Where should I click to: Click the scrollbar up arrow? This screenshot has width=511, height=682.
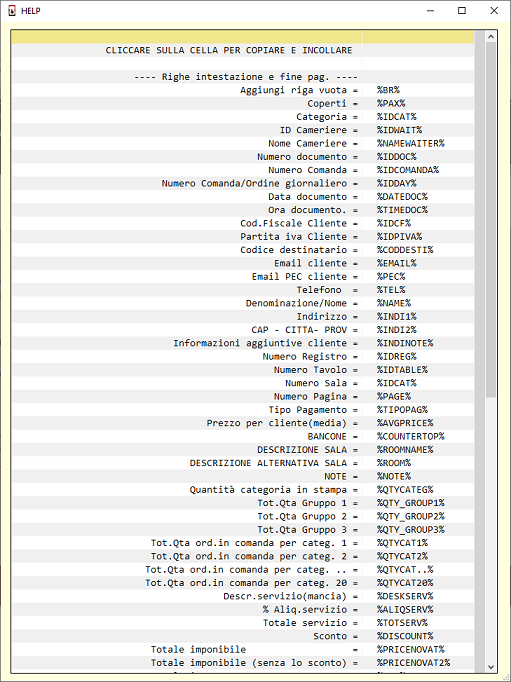491,37
